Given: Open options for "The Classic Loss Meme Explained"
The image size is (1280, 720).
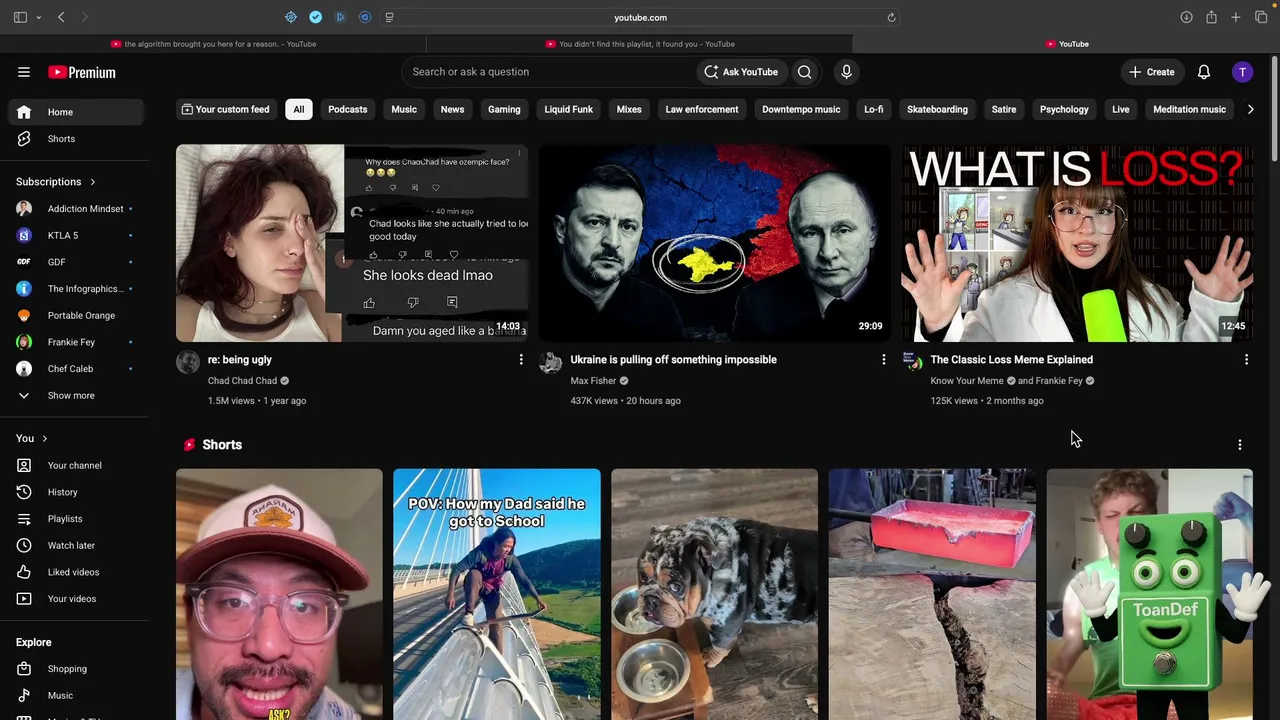Looking at the screenshot, I should pyautogui.click(x=1246, y=359).
